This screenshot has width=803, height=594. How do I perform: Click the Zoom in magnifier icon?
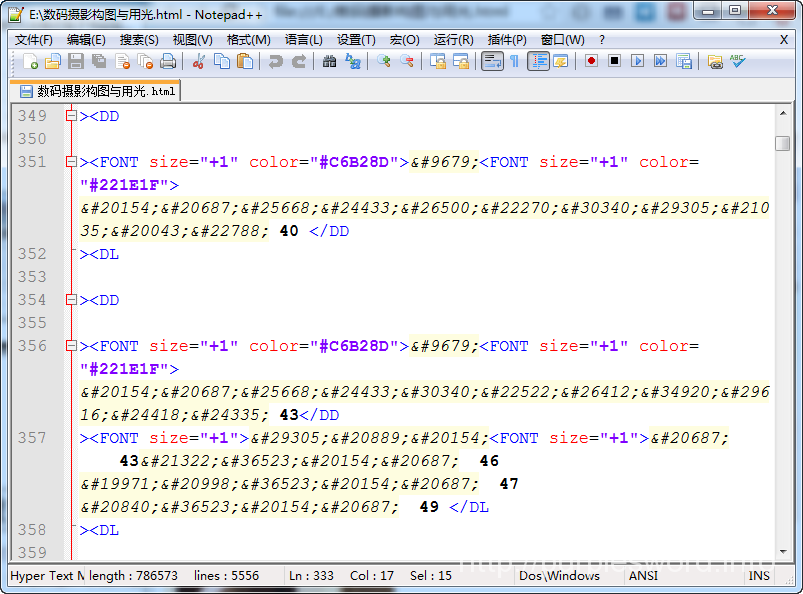coord(384,62)
